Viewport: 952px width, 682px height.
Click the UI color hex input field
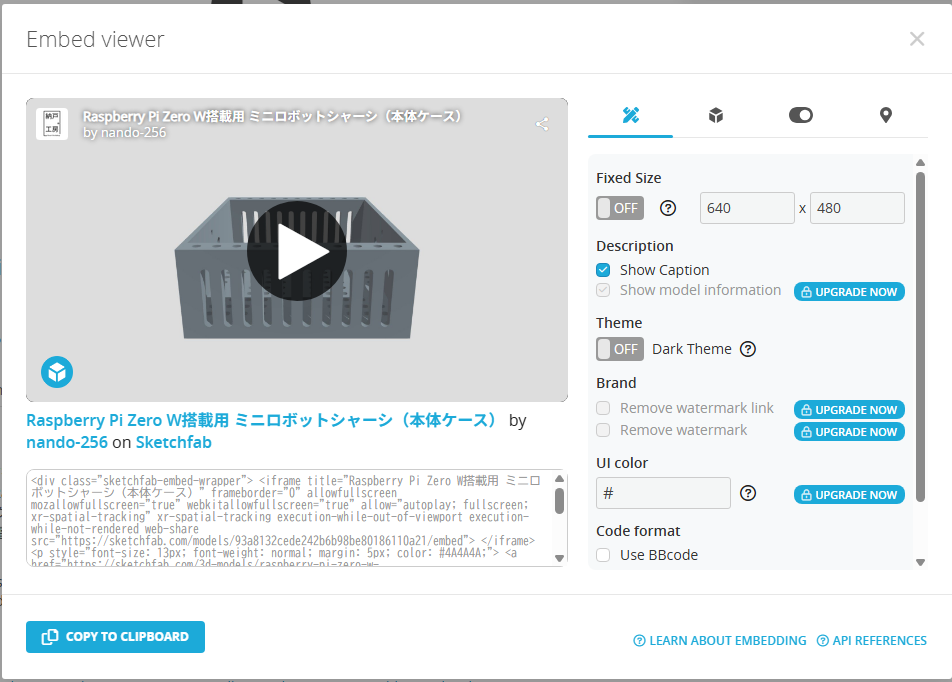tap(663, 493)
